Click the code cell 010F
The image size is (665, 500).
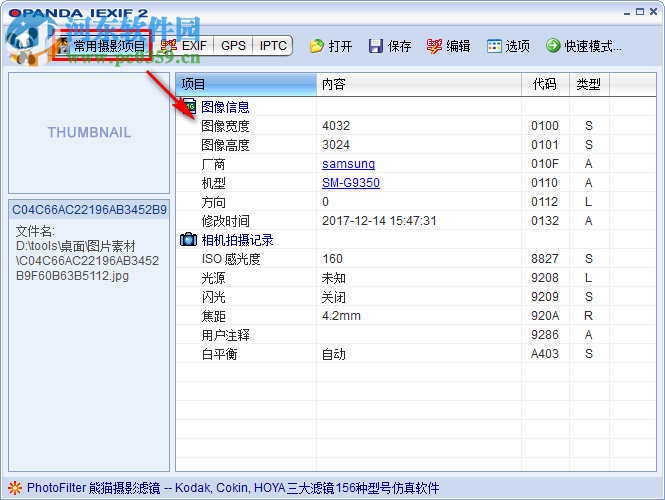pos(545,164)
